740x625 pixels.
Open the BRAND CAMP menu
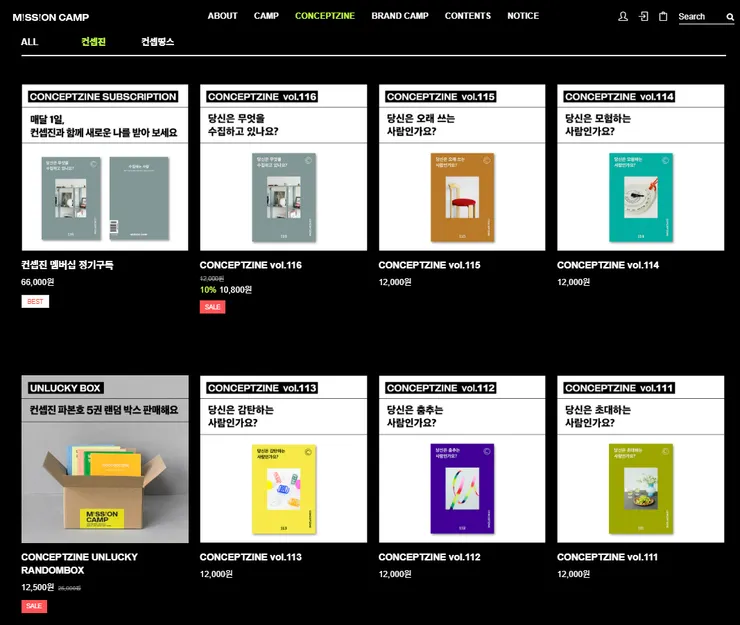400,16
